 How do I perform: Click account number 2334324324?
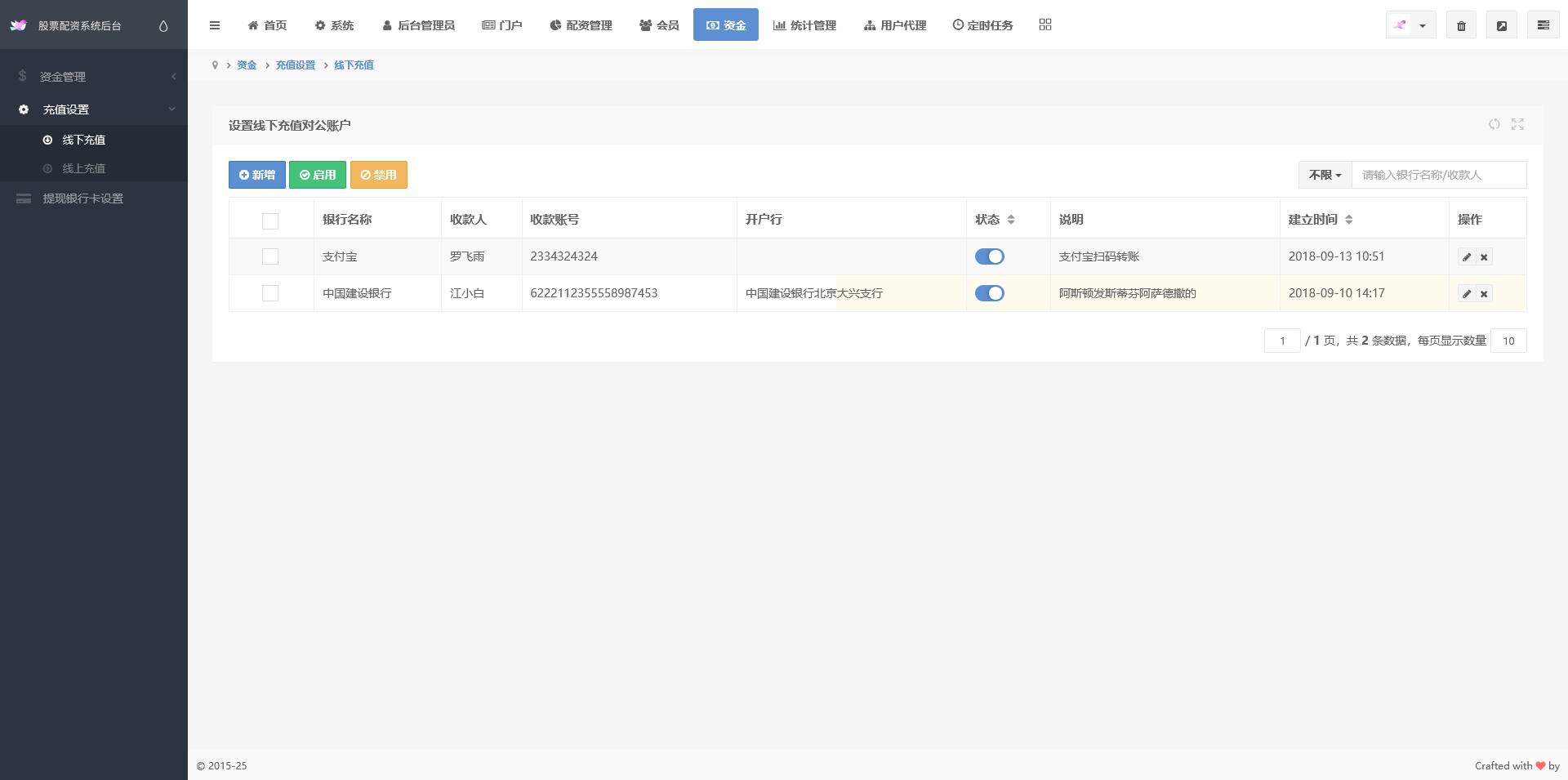(x=563, y=256)
